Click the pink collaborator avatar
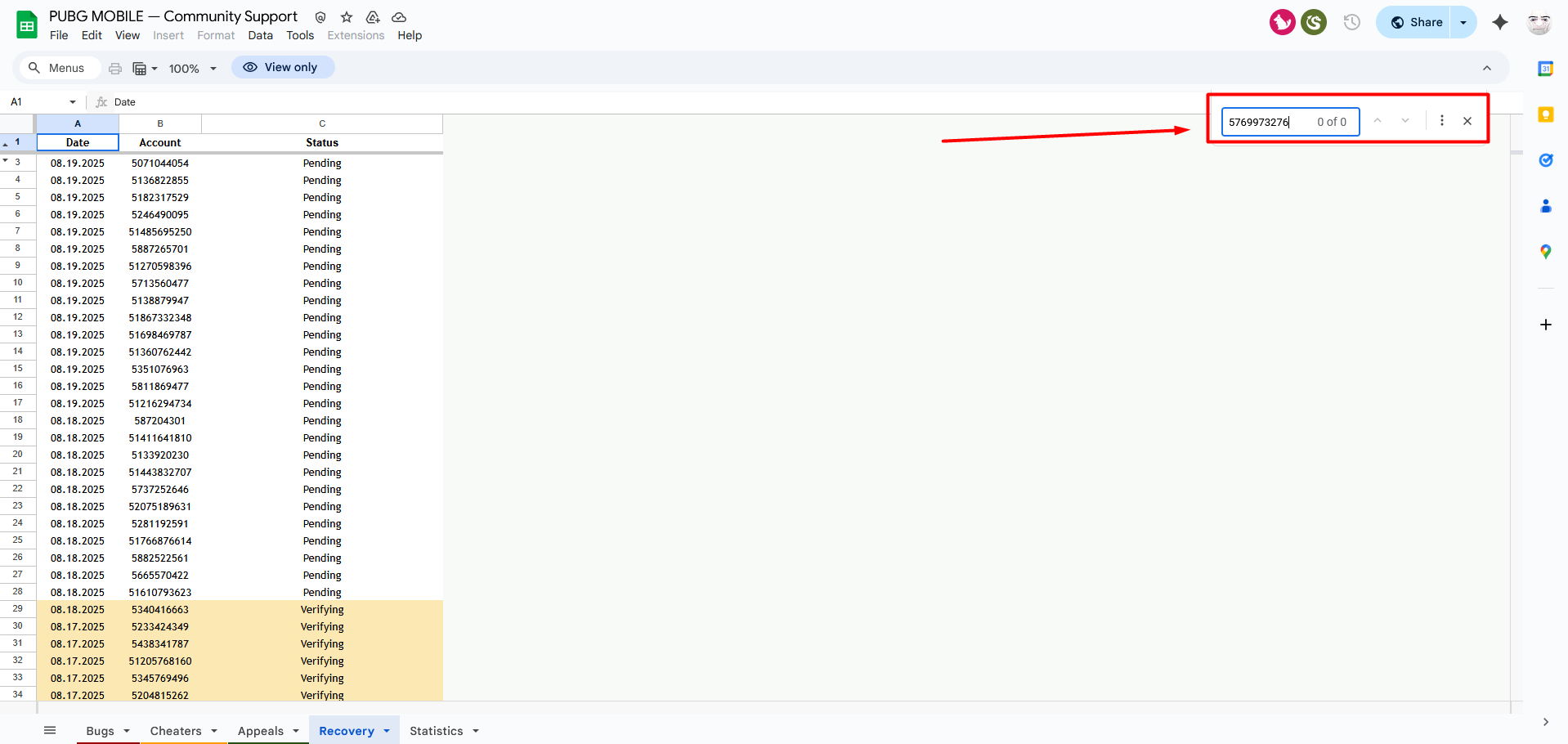 click(x=1282, y=22)
